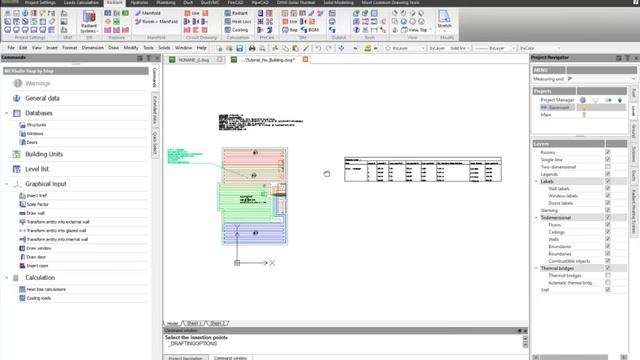Open Cooling loads command

click(x=39, y=298)
